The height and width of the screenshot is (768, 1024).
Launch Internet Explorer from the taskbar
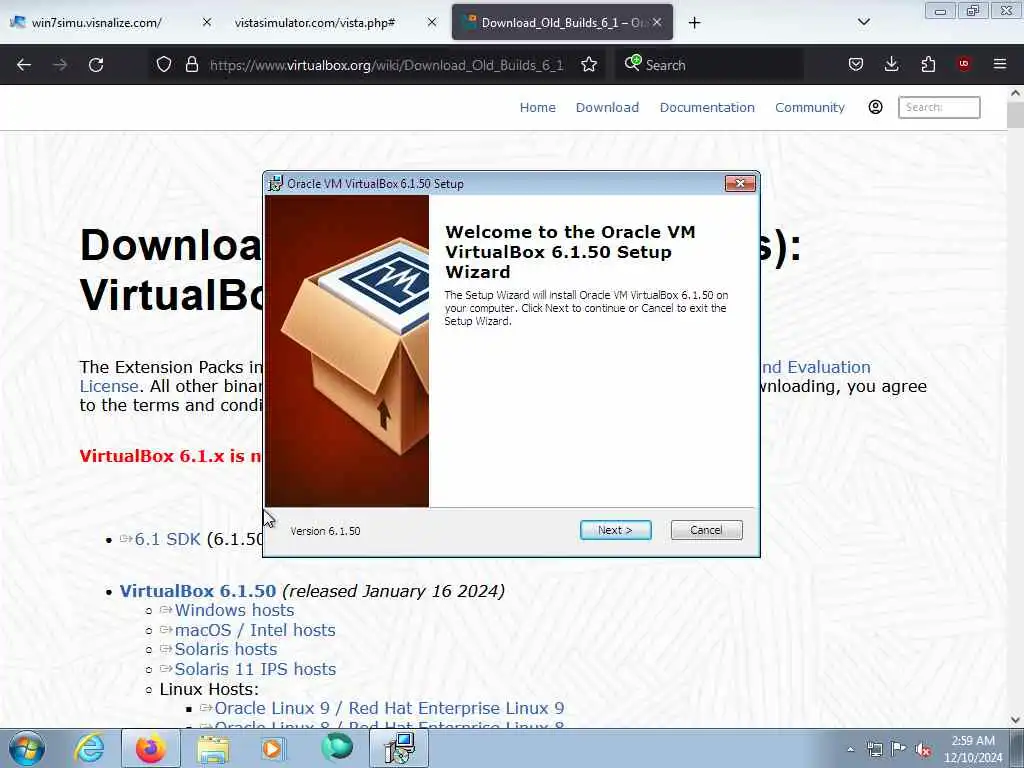coord(89,748)
